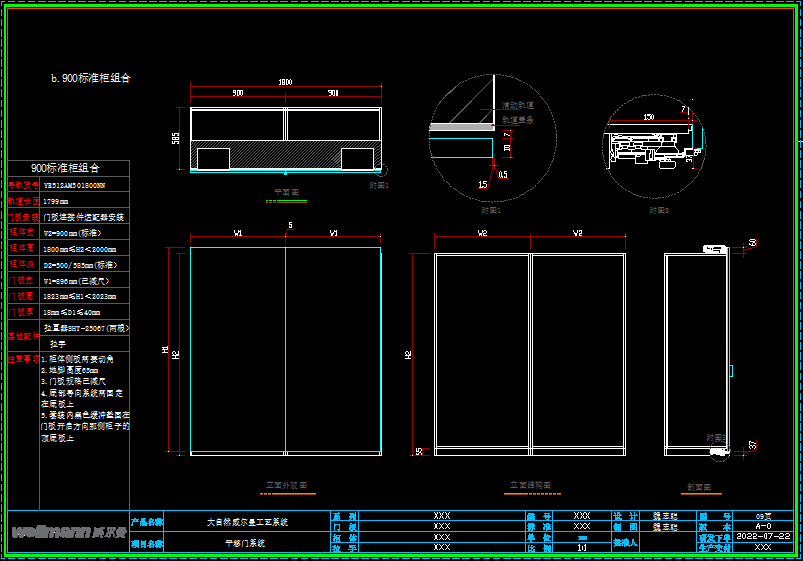Select the date 2022-07-22 in title block
803x561 pixels.
(762, 536)
